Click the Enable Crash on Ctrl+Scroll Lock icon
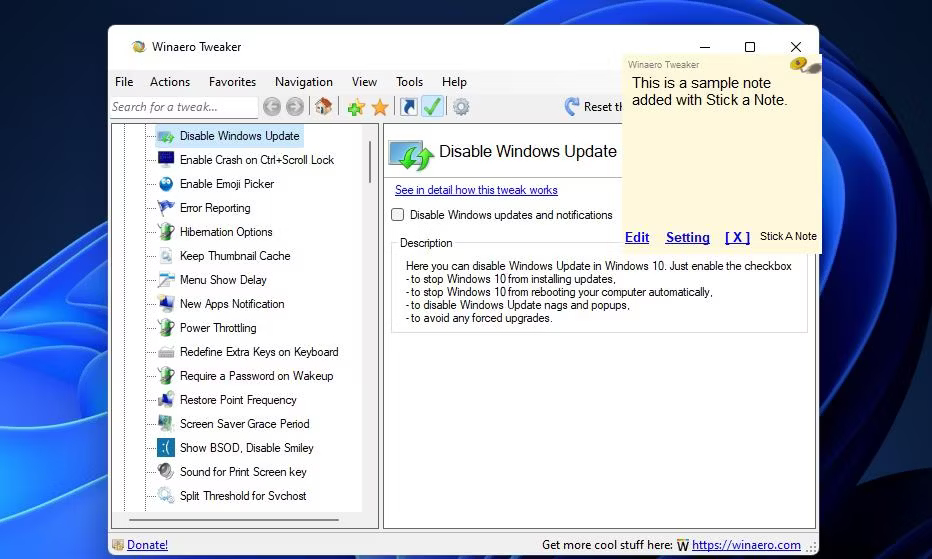Image resolution: width=932 pixels, height=559 pixels. [166, 159]
